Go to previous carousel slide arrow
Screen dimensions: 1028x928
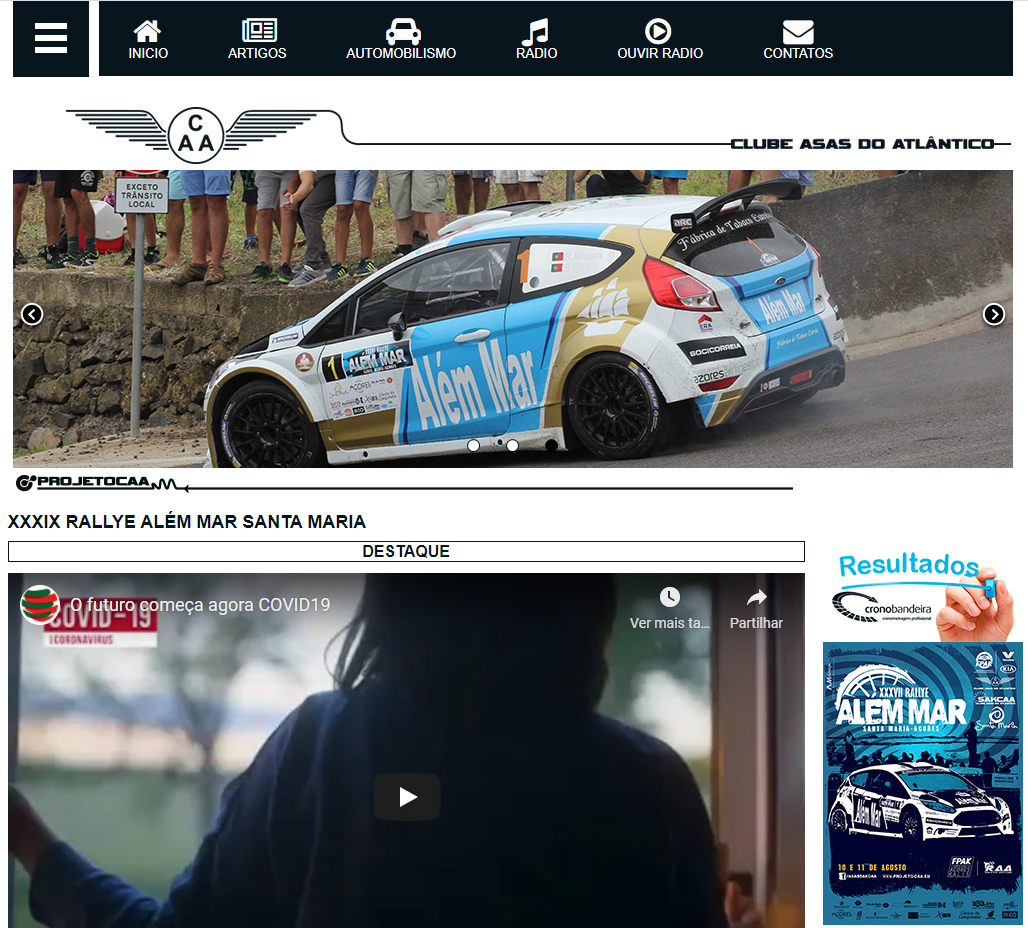point(32,315)
